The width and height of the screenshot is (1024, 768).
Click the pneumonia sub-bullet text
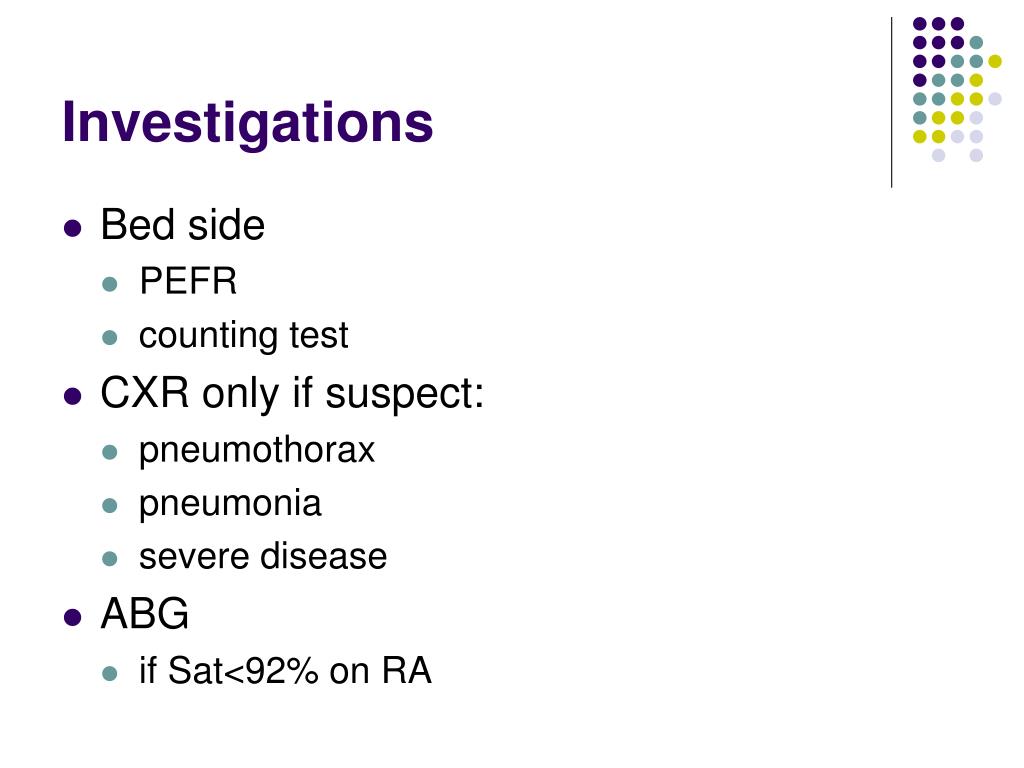[x=230, y=504]
